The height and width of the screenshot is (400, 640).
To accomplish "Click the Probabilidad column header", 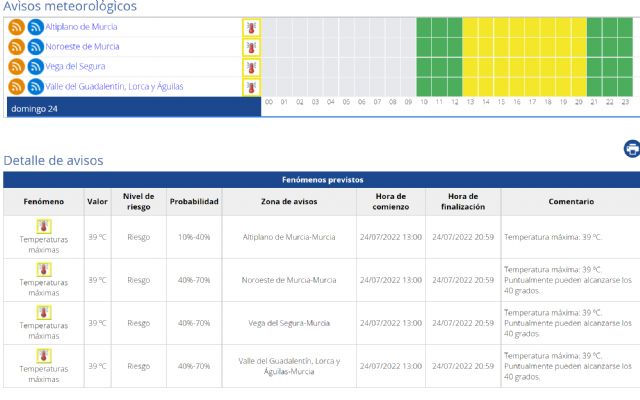I will 193,202.
